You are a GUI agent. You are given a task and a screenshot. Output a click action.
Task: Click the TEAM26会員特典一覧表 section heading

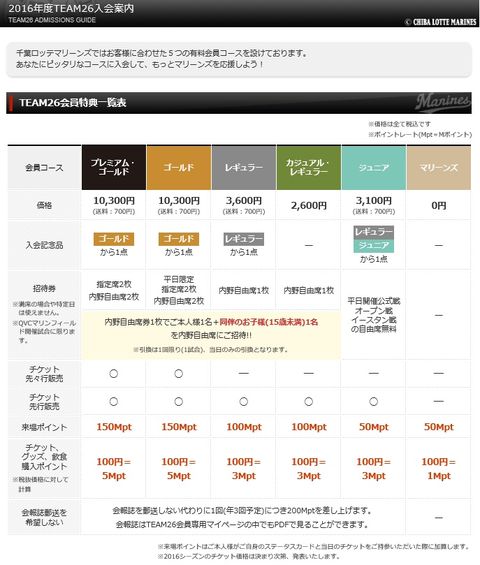72,103
